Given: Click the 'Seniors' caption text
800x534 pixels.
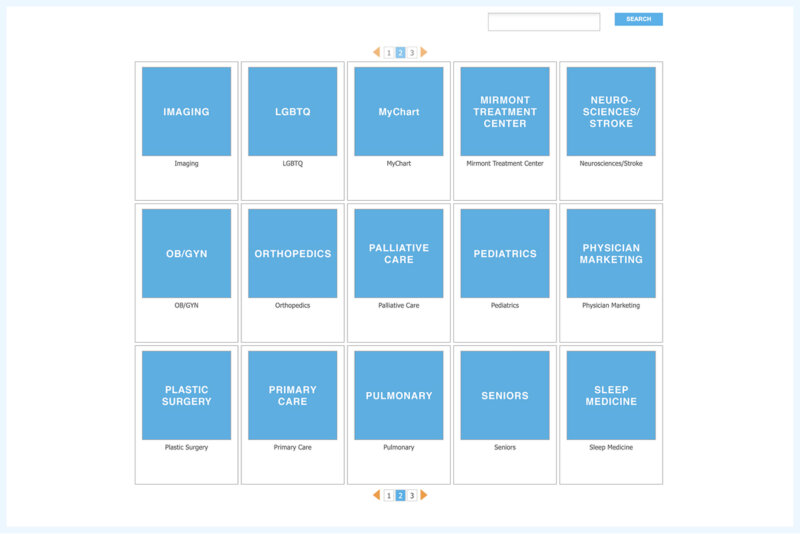Looking at the screenshot, I should (x=505, y=447).
